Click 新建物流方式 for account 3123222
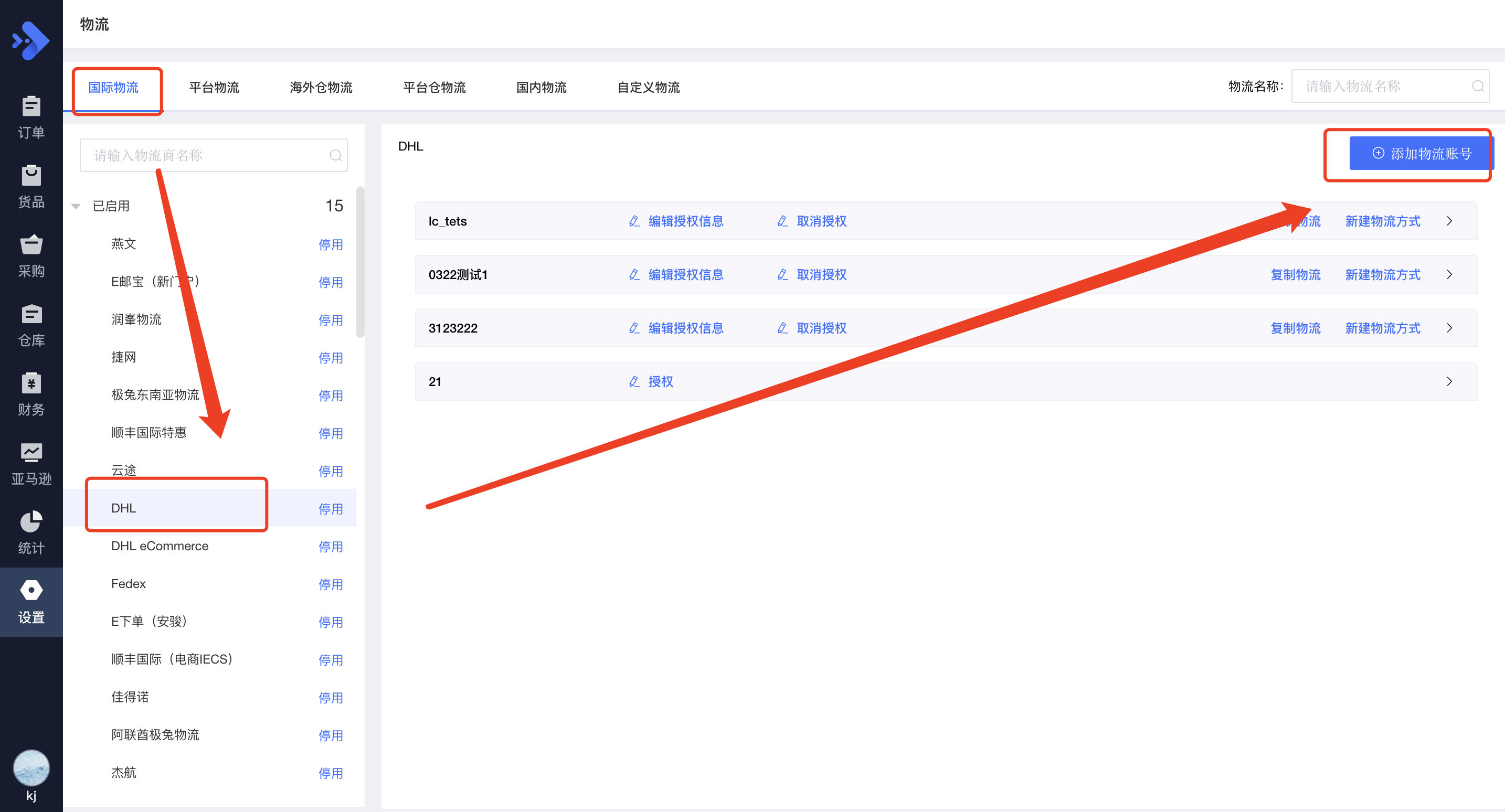The image size is (1505, 812). tap(1382, 328)
